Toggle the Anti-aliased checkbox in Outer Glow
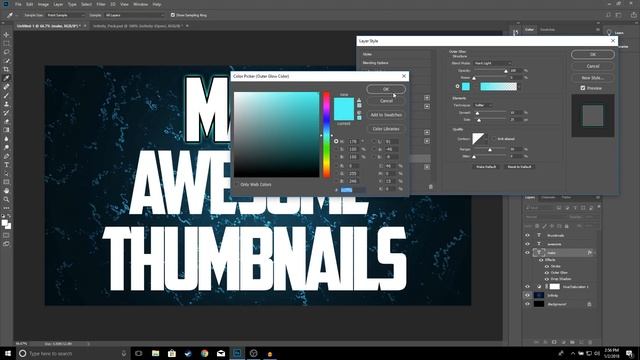Viewport: 640px width, 360px height. [x=493, y=139]
